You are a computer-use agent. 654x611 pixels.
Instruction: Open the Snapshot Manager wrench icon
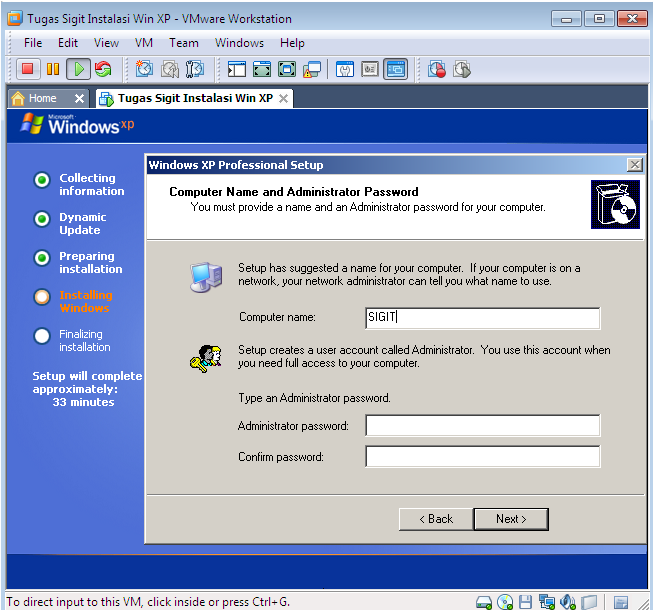click(195, 69)
